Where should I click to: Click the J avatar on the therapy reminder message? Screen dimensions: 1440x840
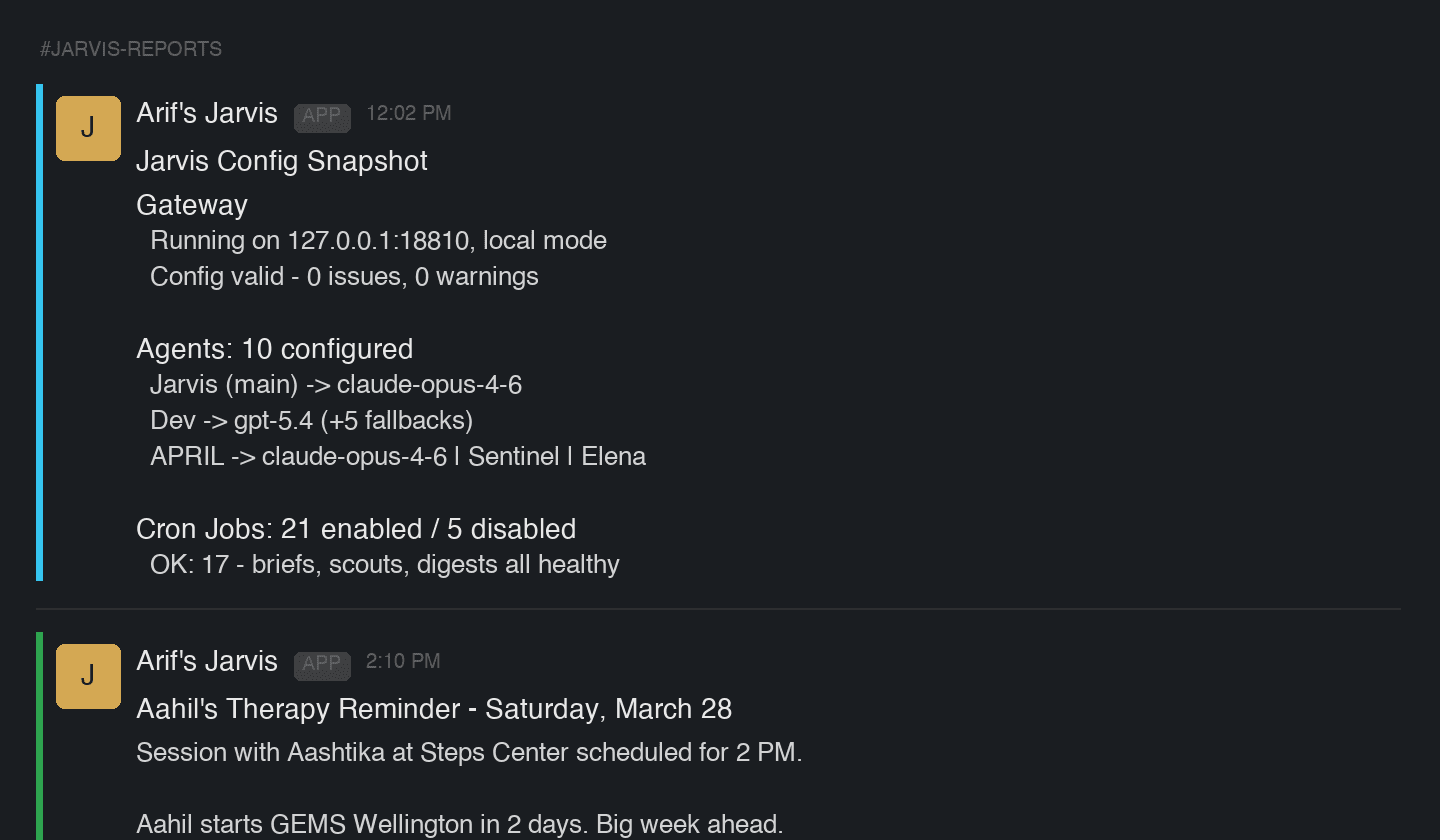point(88,676)
